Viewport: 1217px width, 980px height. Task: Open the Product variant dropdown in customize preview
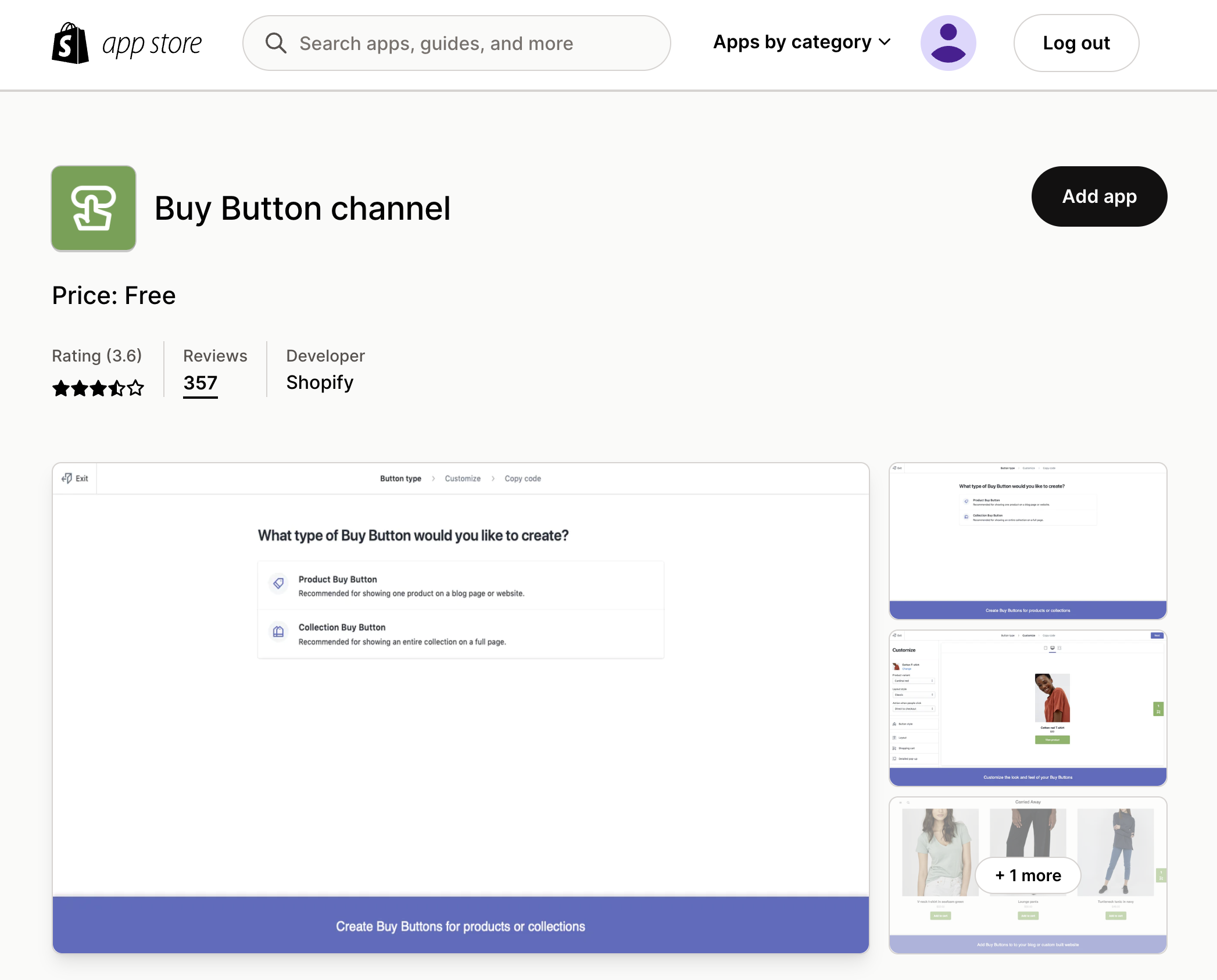click(914, 681)
